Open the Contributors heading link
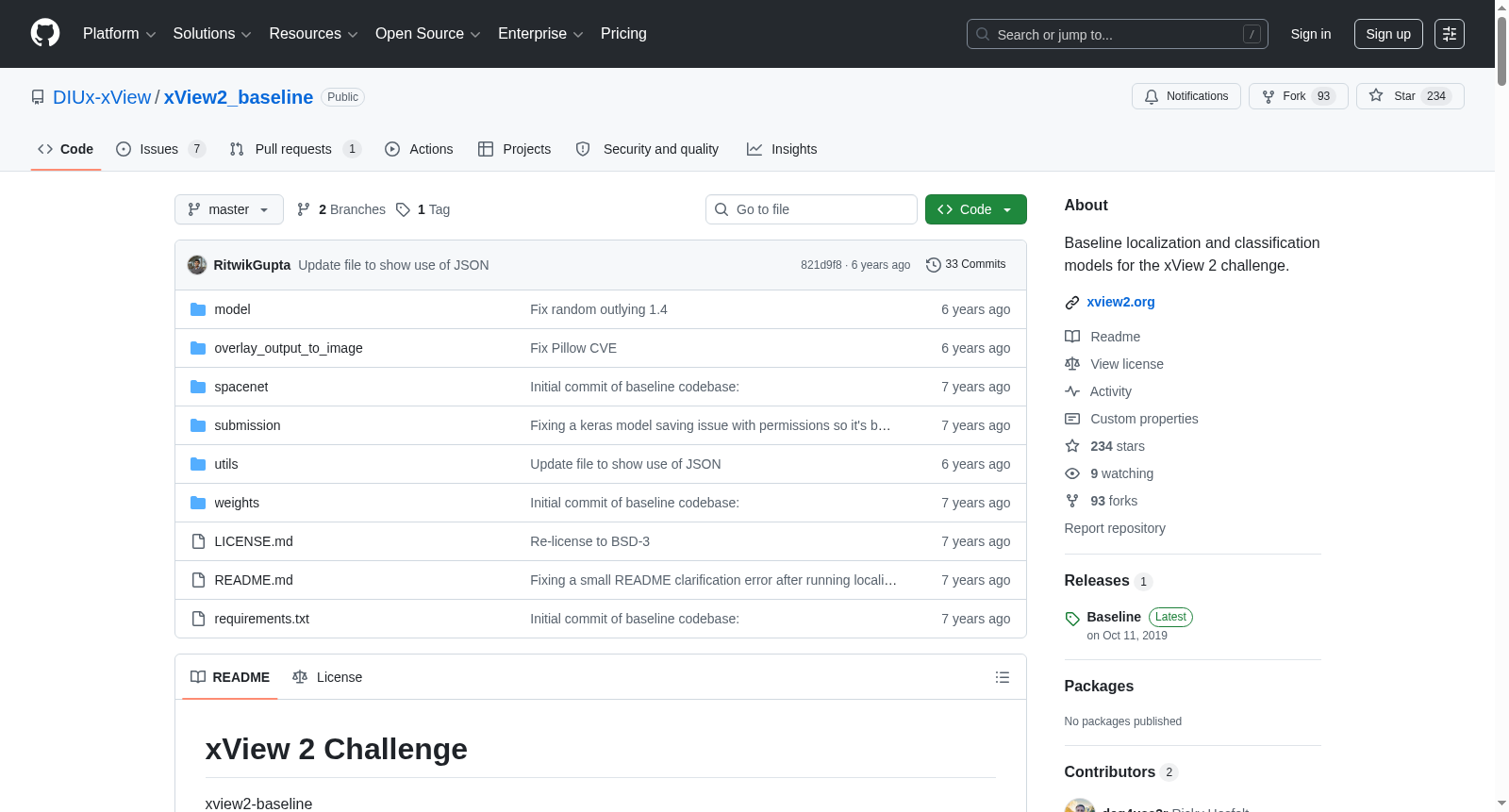1509x812 pixels. pos(1121,772)
